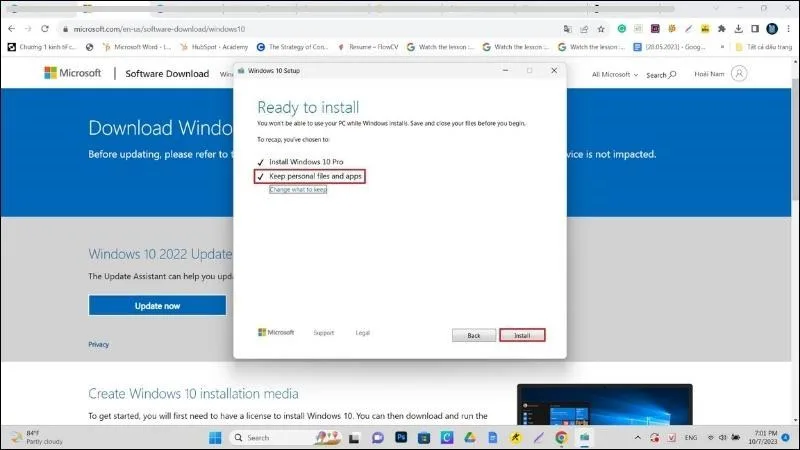Click the volume tray icon
The width and height of the screenshot is (800, 450).
[x=722, y=438]
